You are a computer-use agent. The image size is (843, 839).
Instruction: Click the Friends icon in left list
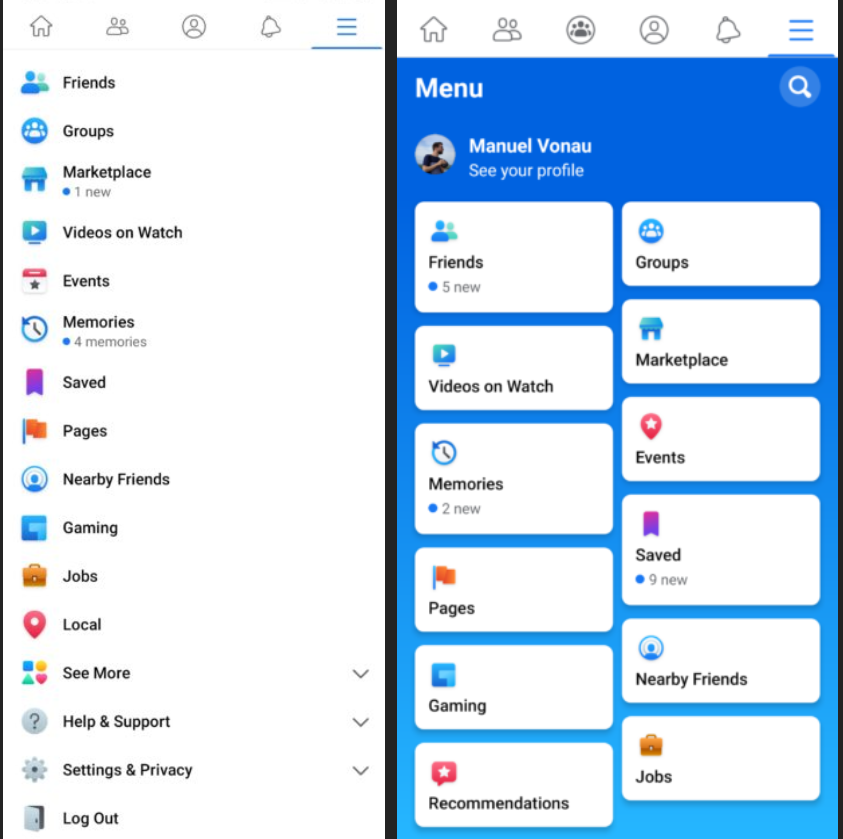pos(34,82)
